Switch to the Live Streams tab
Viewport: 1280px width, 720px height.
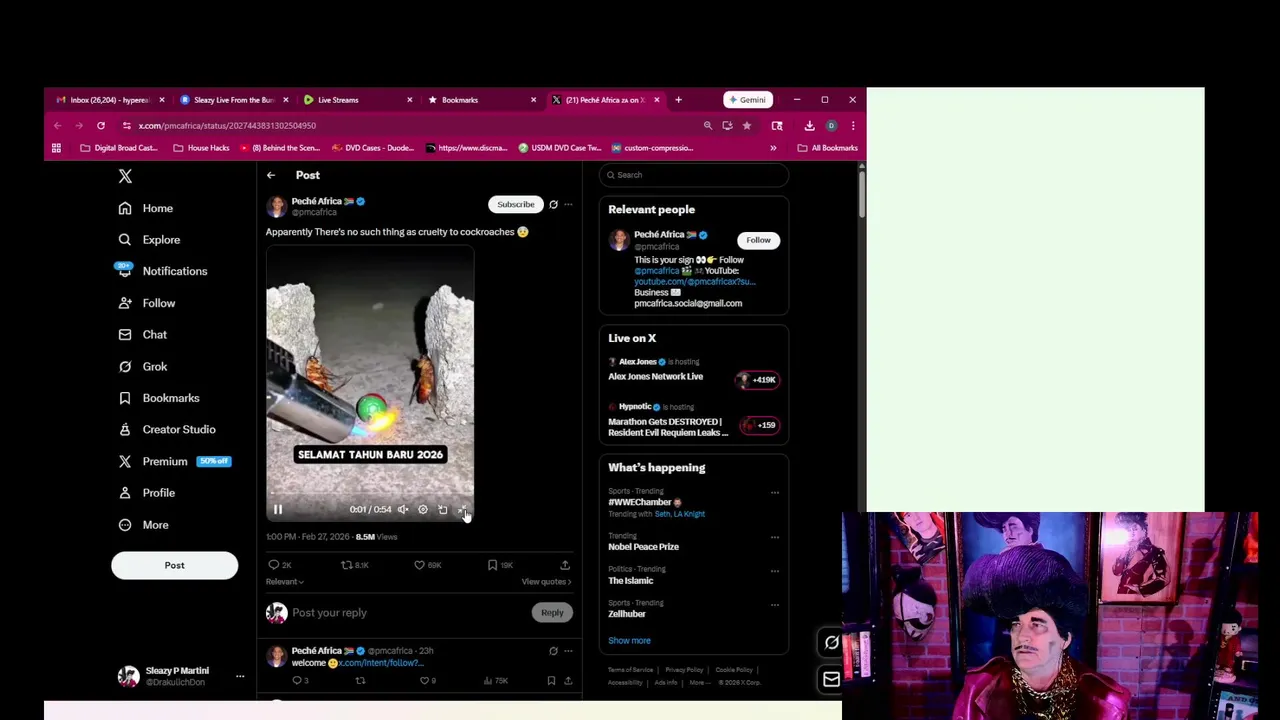[x=355, y=100]
